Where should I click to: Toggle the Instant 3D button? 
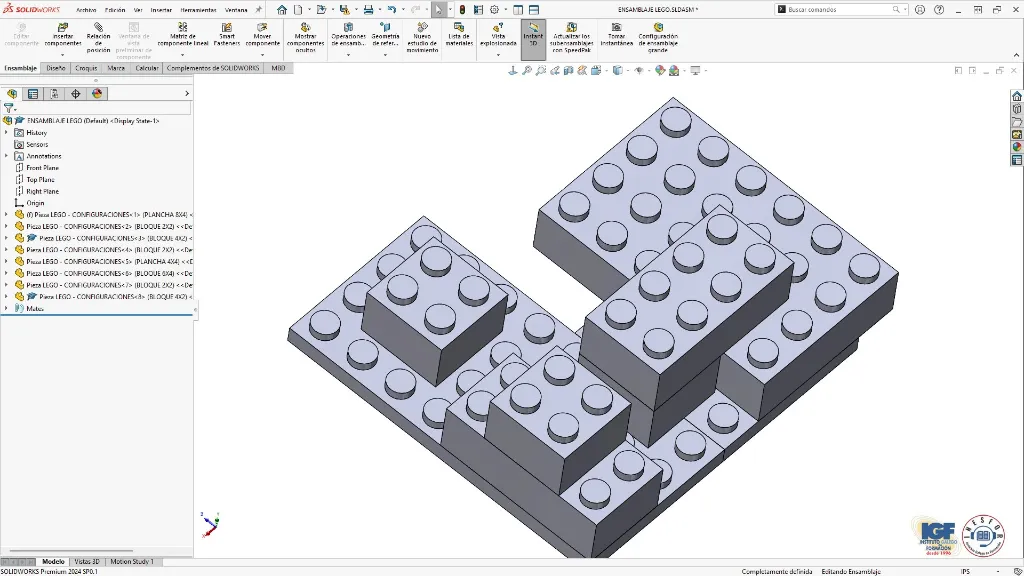(x=534, y=38)
